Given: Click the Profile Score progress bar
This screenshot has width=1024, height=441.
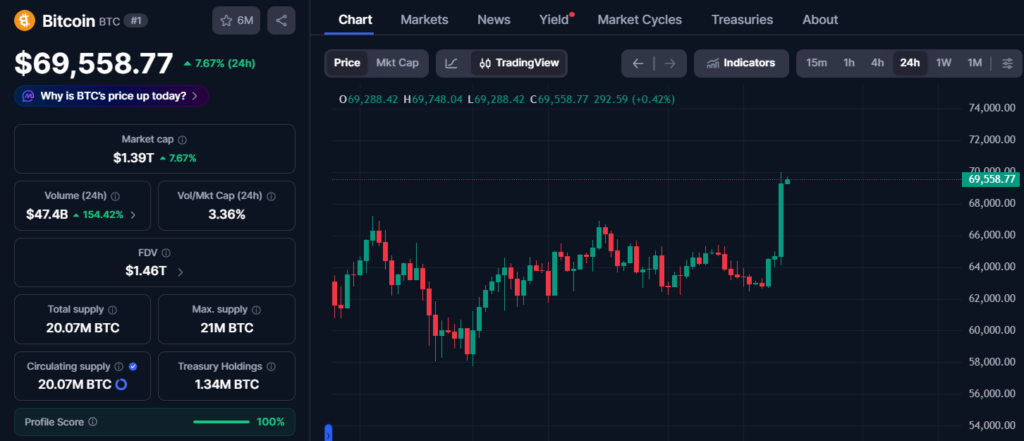Looking at the screenshot, I should 221,422.
